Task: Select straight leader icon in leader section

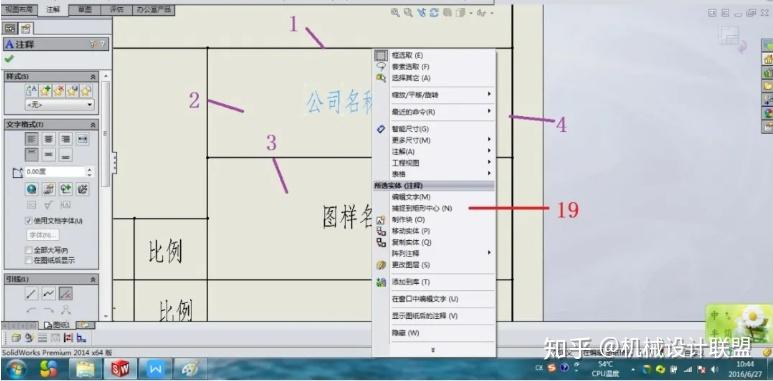Action: point(32,294)
